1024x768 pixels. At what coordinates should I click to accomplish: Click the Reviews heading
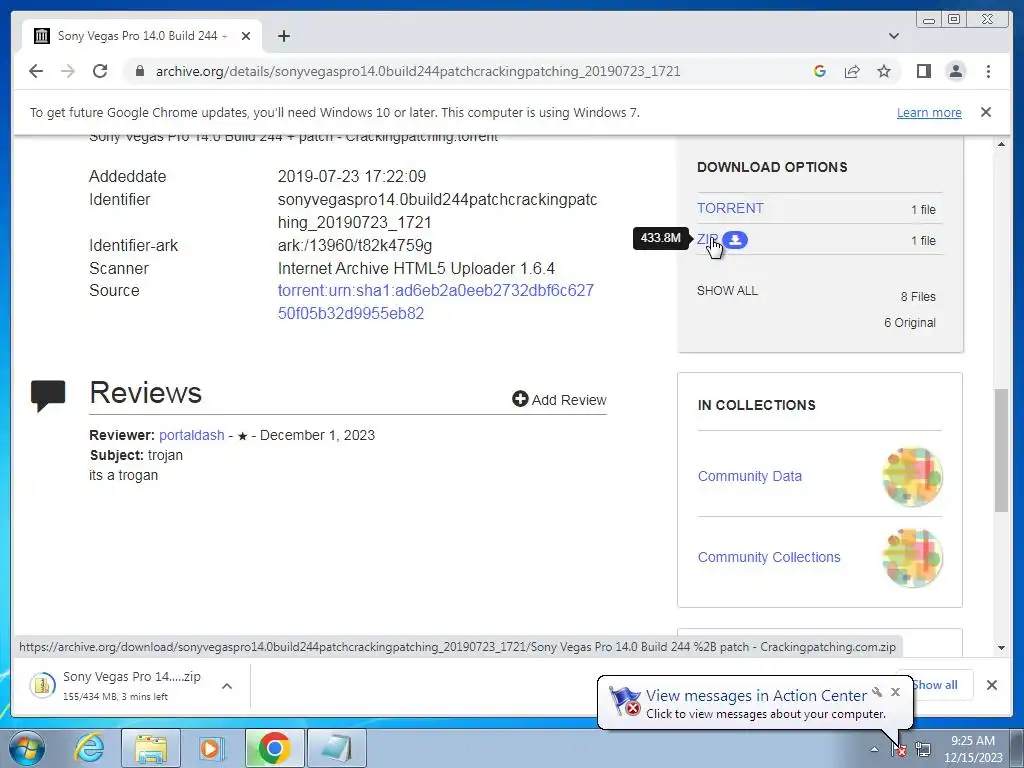coord(146,392)
